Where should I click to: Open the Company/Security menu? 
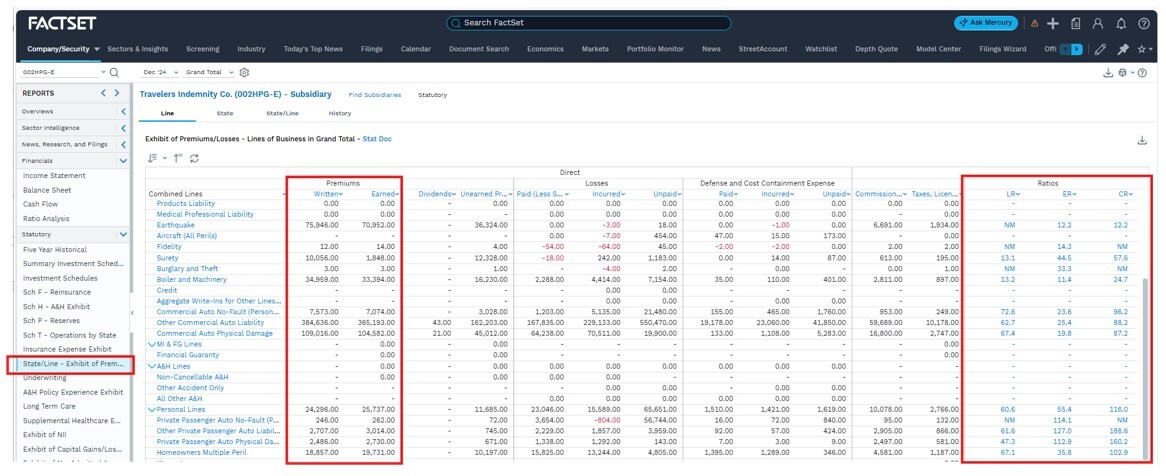(63, 49)
